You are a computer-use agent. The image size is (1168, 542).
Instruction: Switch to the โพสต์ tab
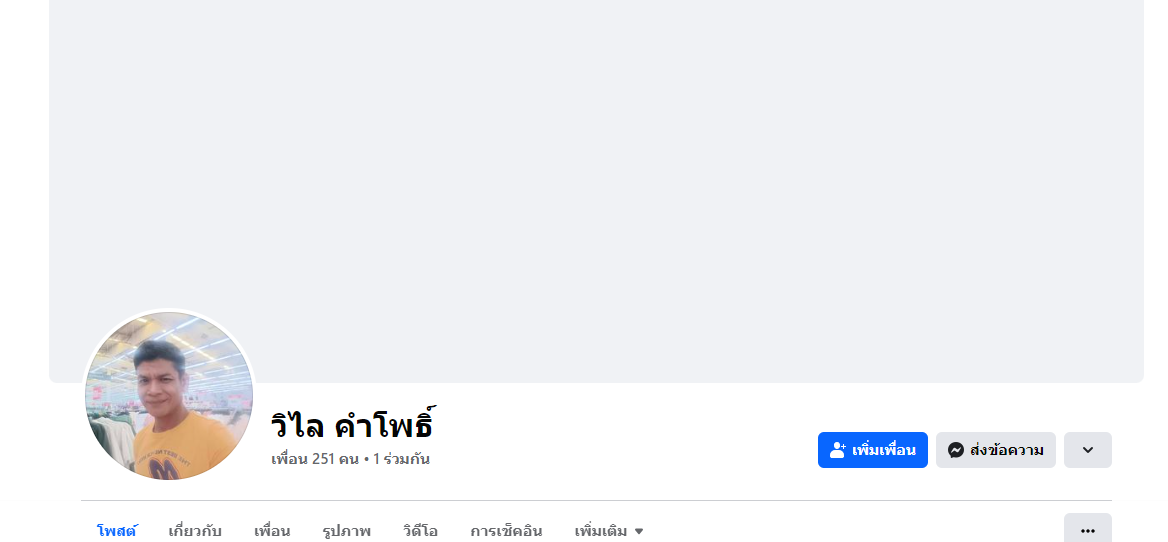[117, 531]
